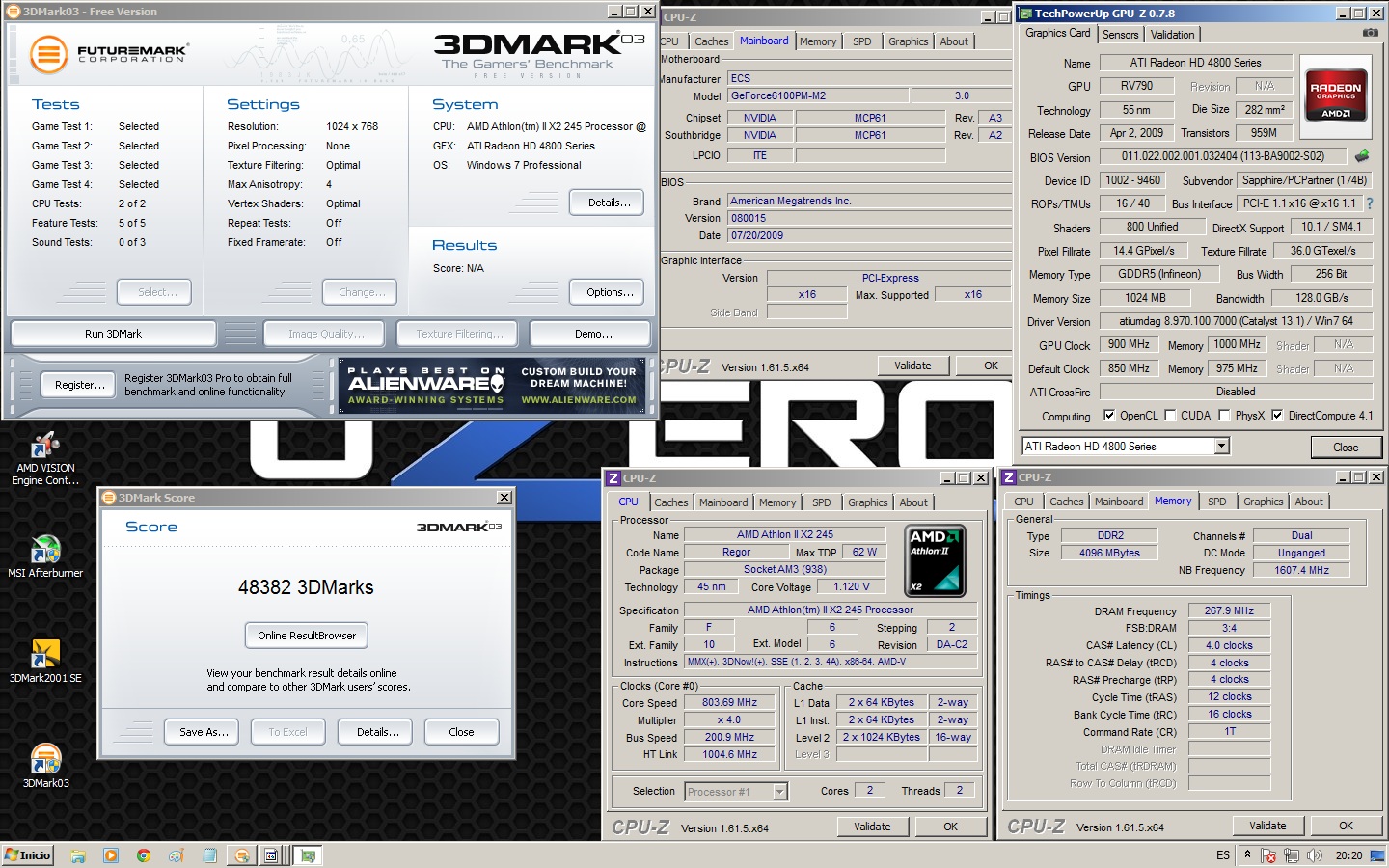This screenshot has width=1389, height=868.
Task: Open graphics card selection dropdown in GPU-Z
Action: click(1222, 446)
